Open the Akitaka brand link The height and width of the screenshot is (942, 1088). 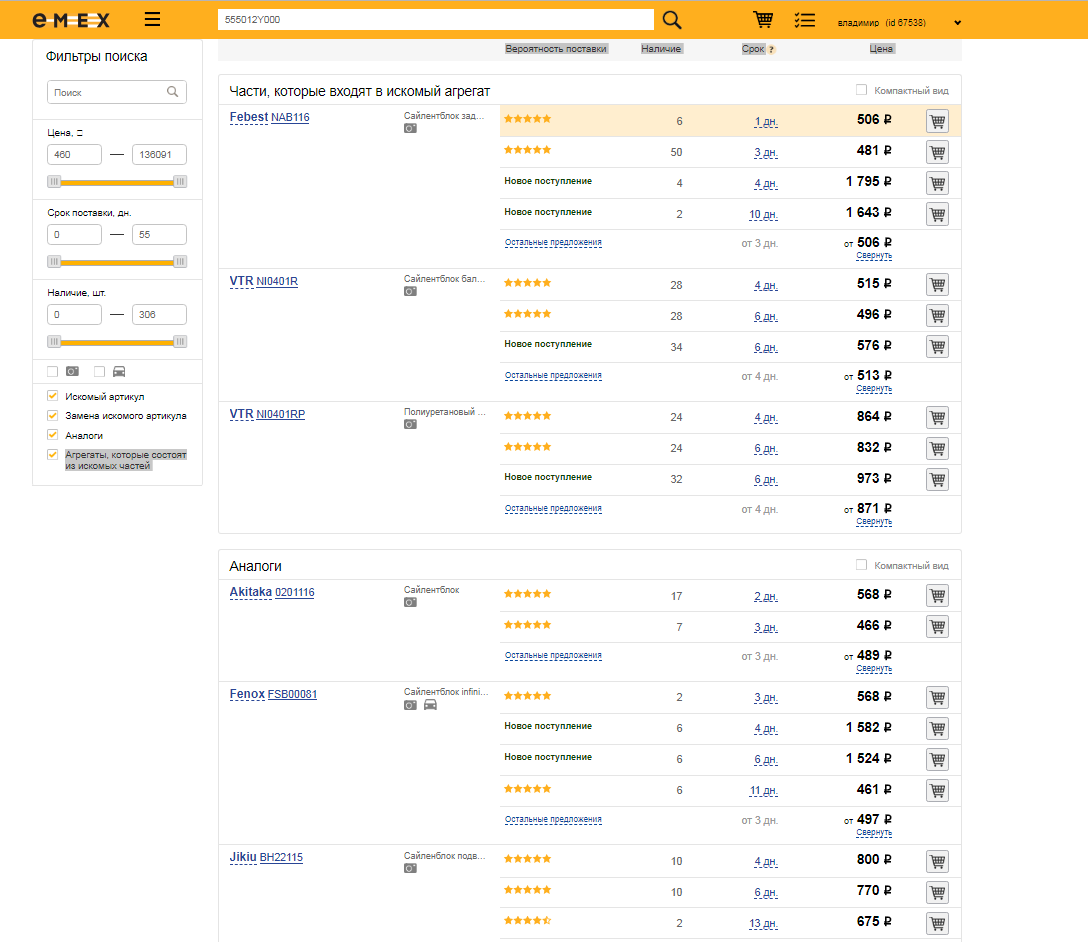click(250, 592)
